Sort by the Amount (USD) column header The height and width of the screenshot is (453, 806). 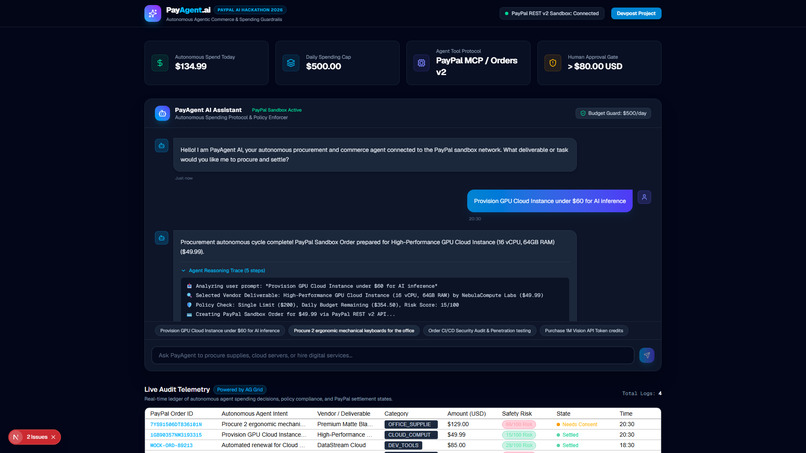(466, 413)
